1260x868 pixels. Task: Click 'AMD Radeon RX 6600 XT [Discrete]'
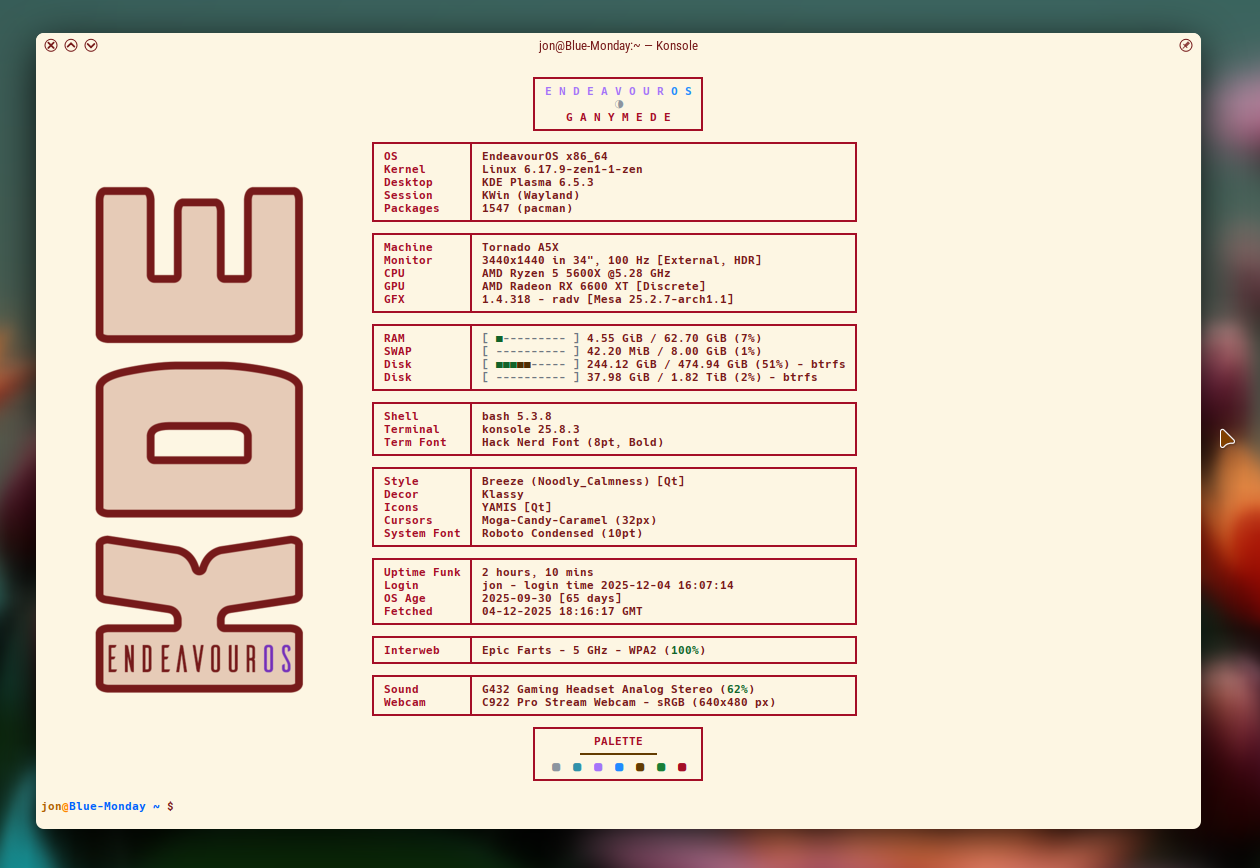point(594,287)
